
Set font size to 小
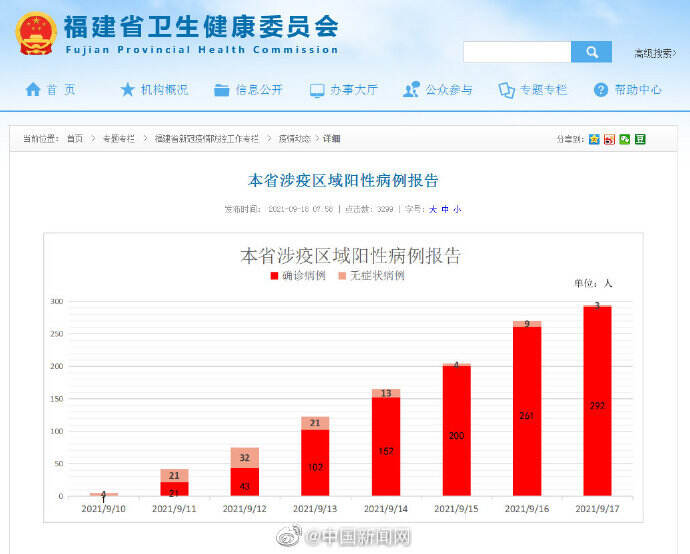click(x=457, y=209)
